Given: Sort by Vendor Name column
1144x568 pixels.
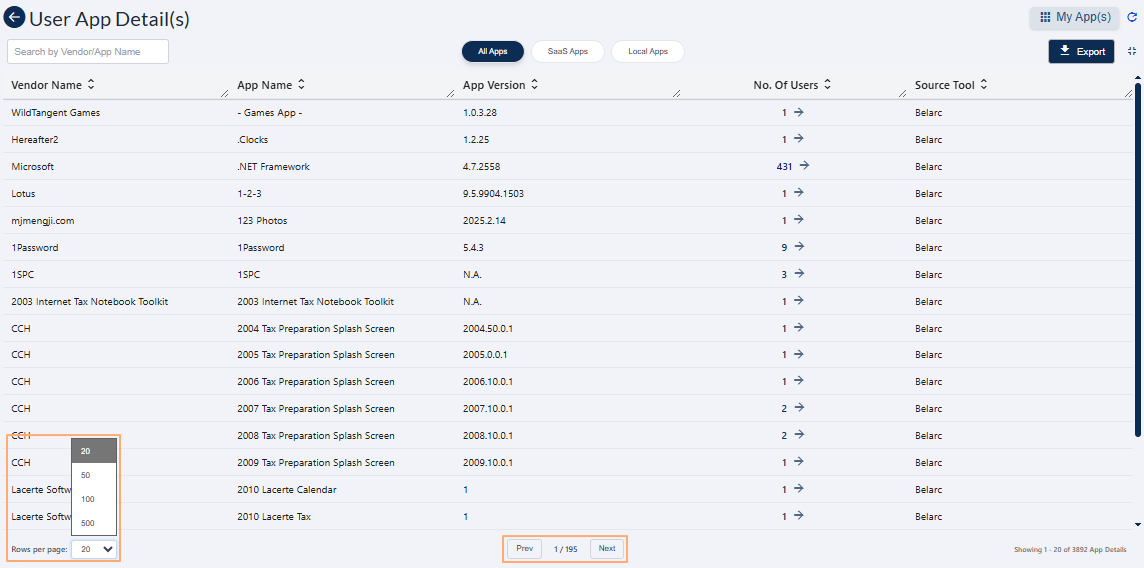Looking at the screenshot, I should click(90, 85).
